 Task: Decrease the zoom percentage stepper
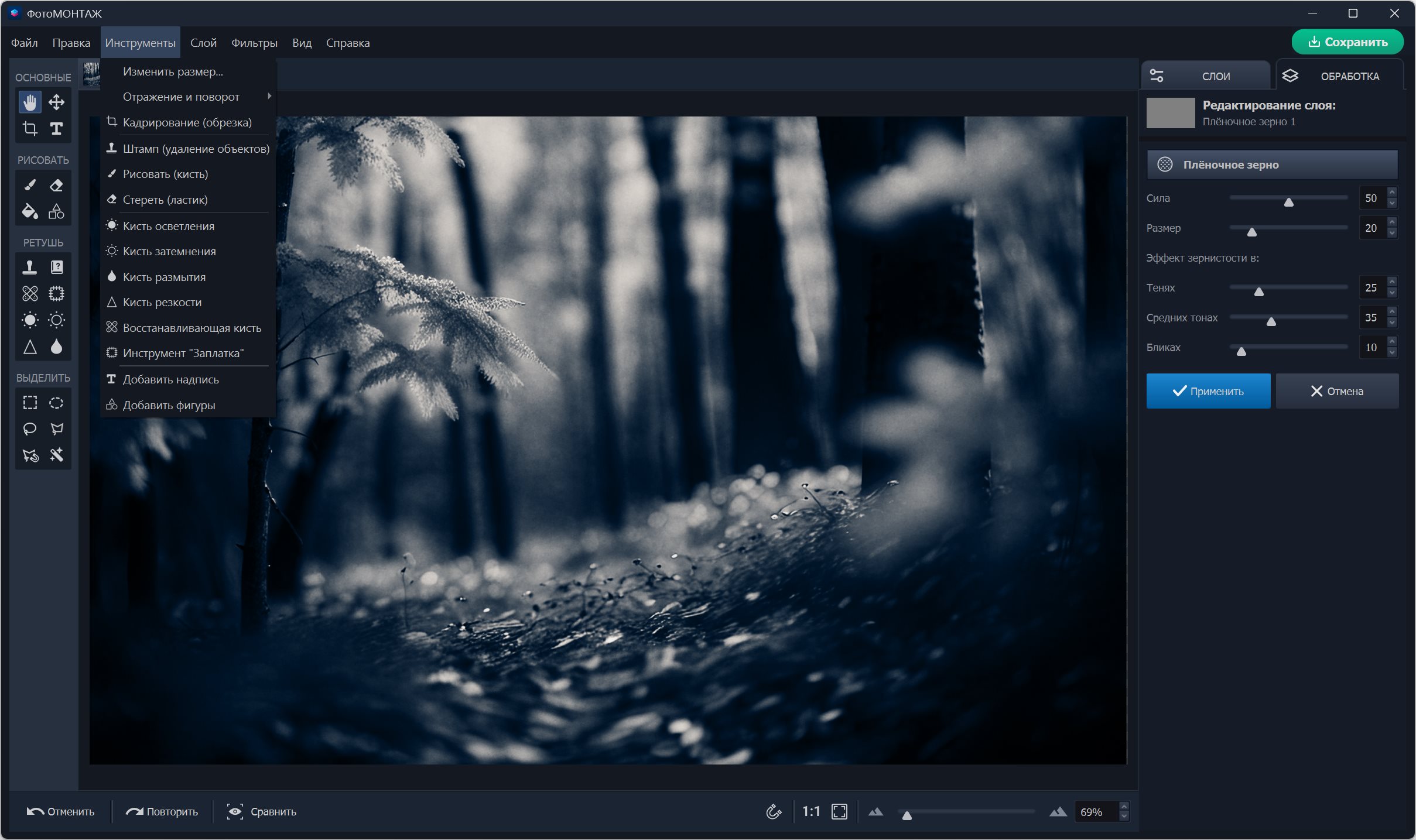coord(1123,817)
